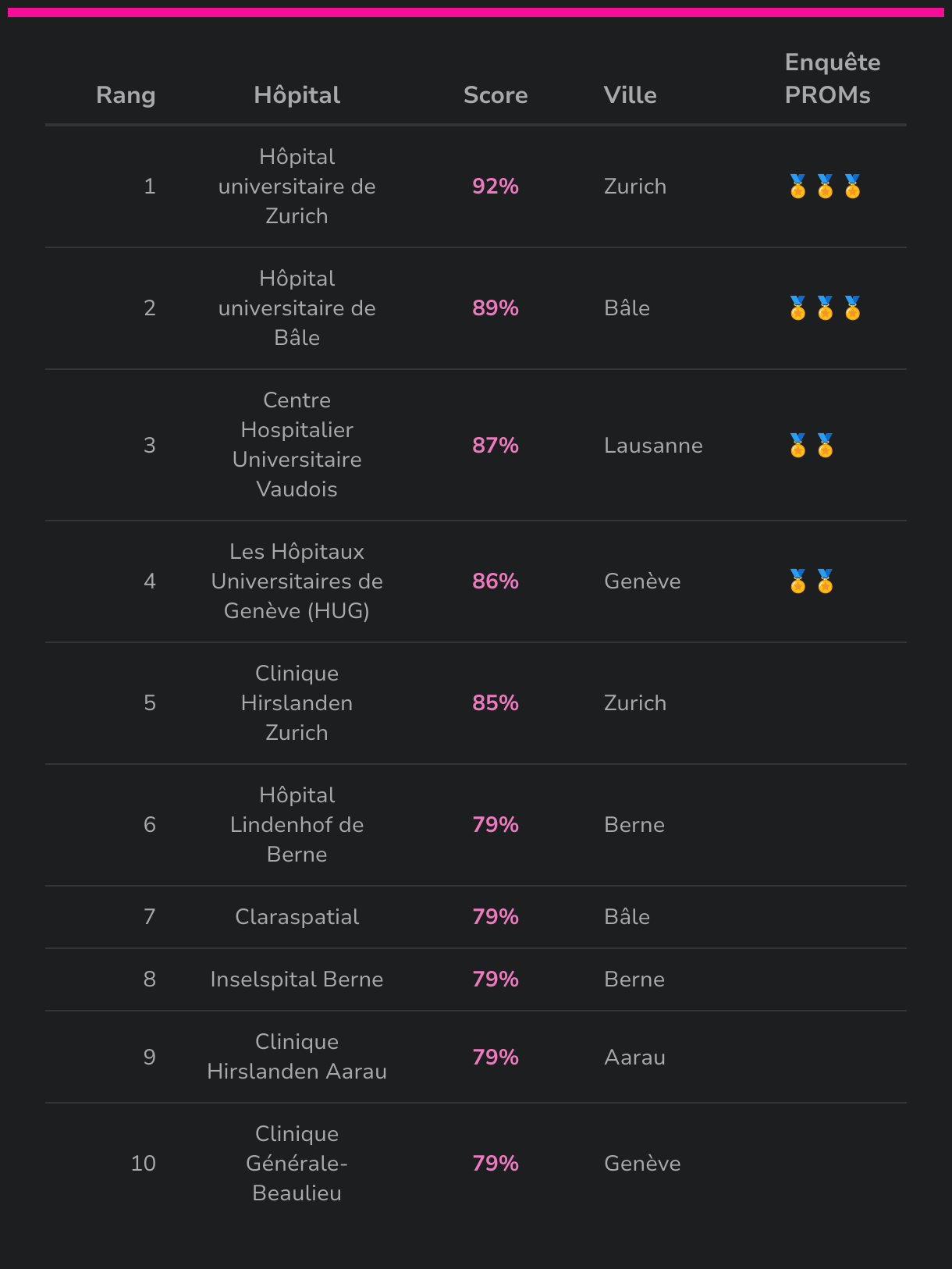The image size is (952, 1269).
Task: Select Clinique Hirslanden Zurich entry
Action: pyautogui.click(x=297, y=703)
